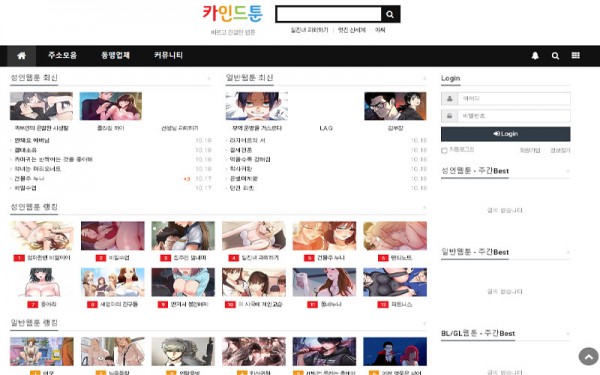The width and height of the screenshot is (600, 375).
Task: Click the 아이디 username input field
Action: coord(514,99)
